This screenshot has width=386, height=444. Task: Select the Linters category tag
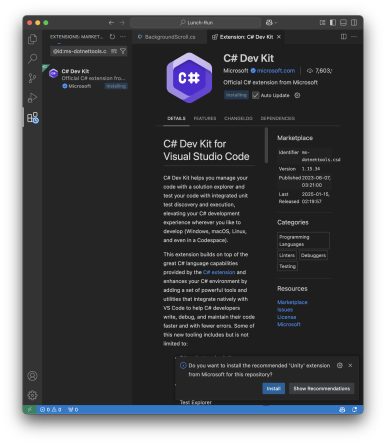[x=287, y=255]
